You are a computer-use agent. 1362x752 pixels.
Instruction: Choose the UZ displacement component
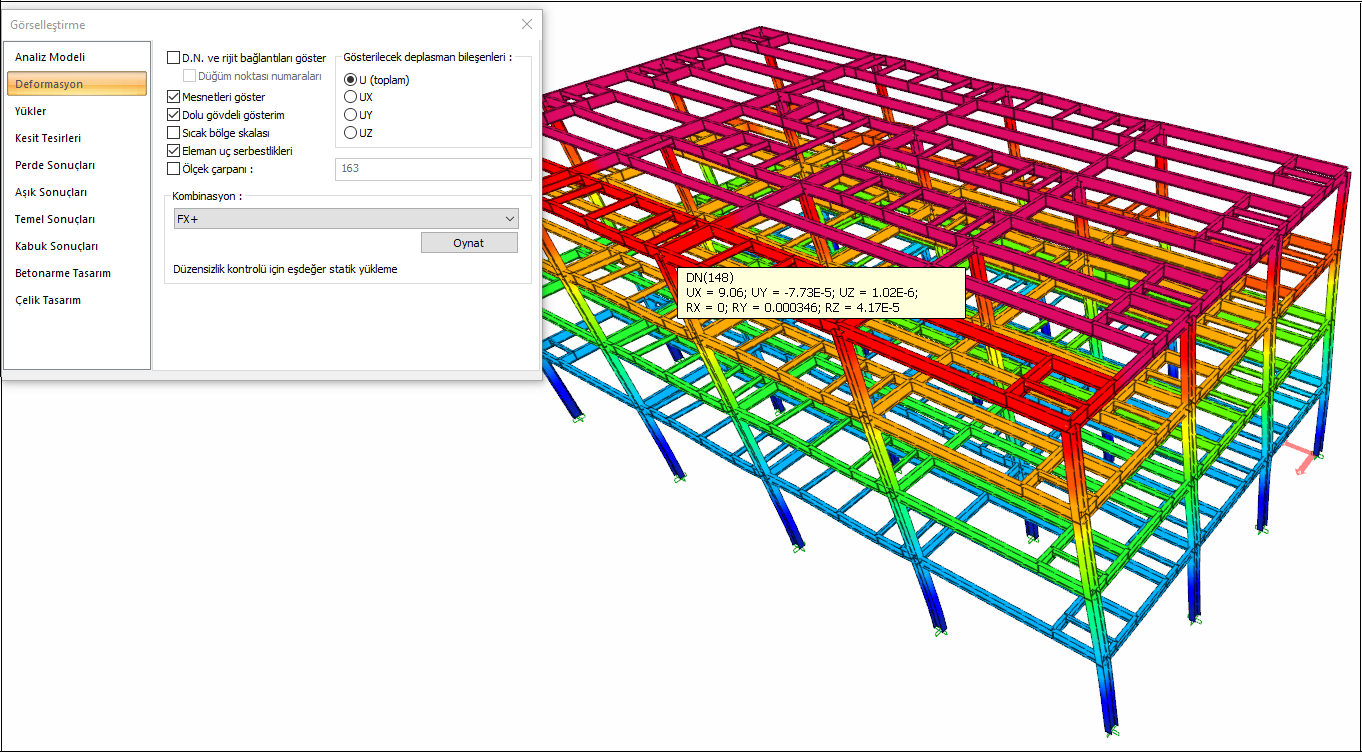(350, 133)
